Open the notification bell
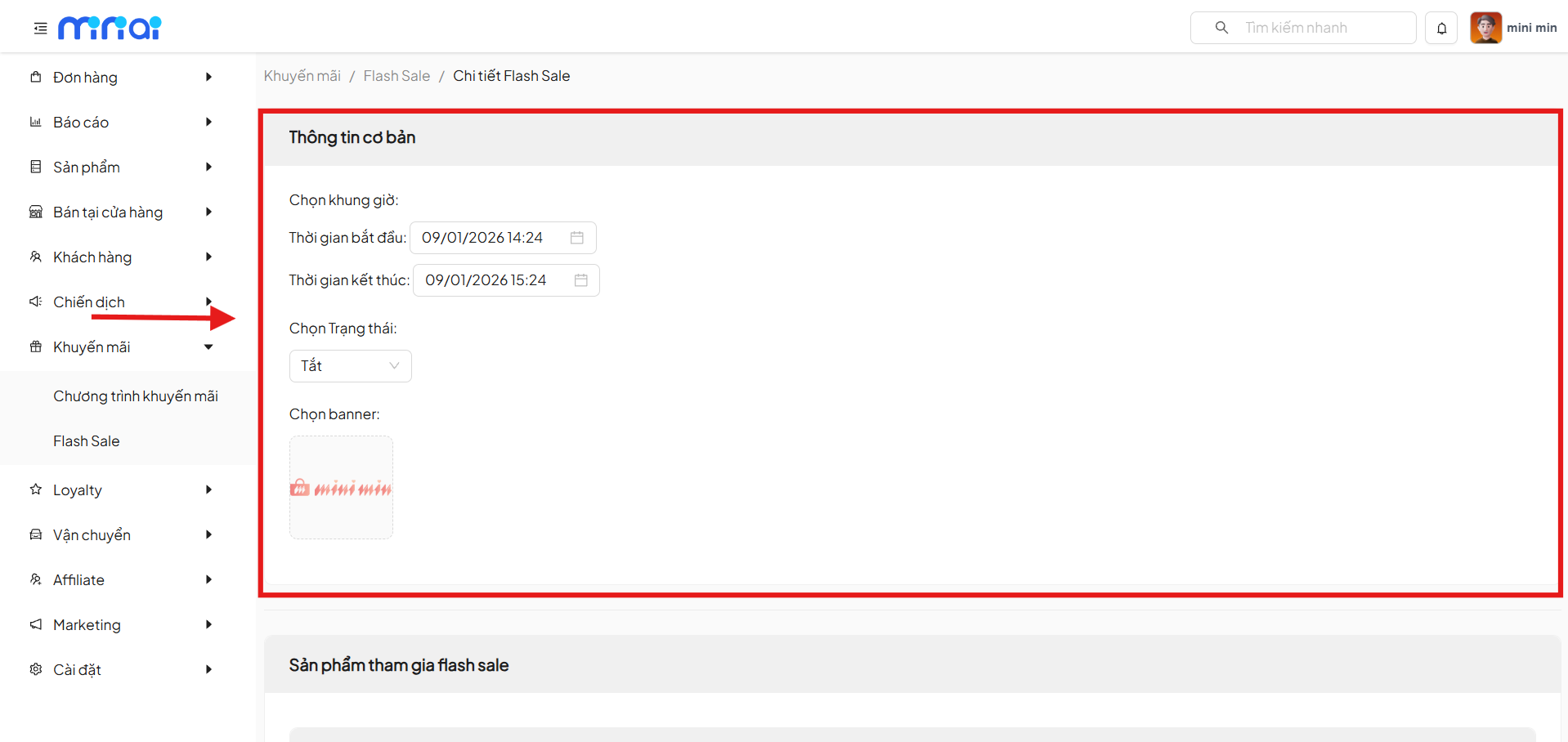The width and height of the screenshot is (1568, 742). (1441, 29)
